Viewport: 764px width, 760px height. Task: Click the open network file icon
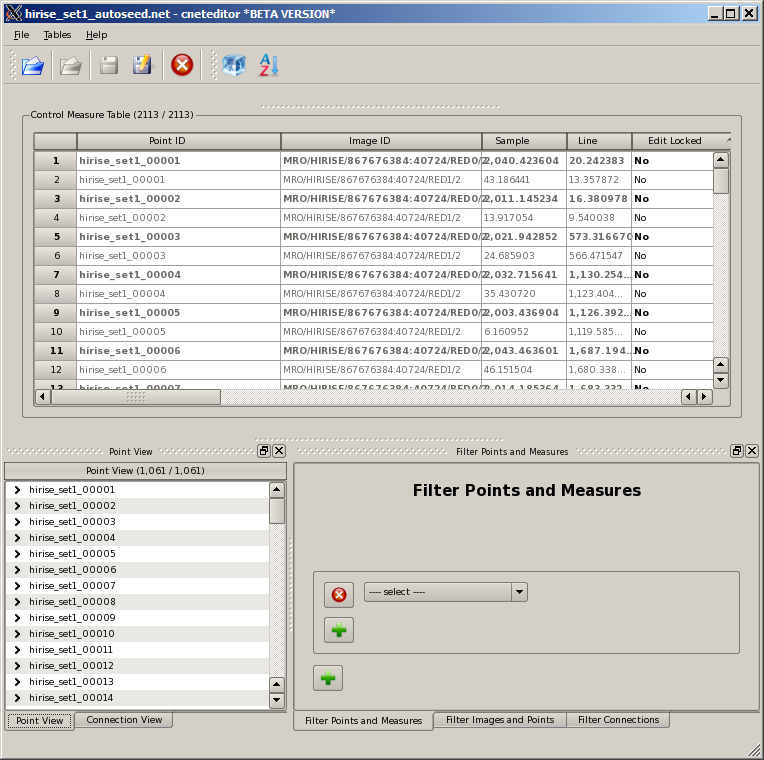click(x=33, y=65)
